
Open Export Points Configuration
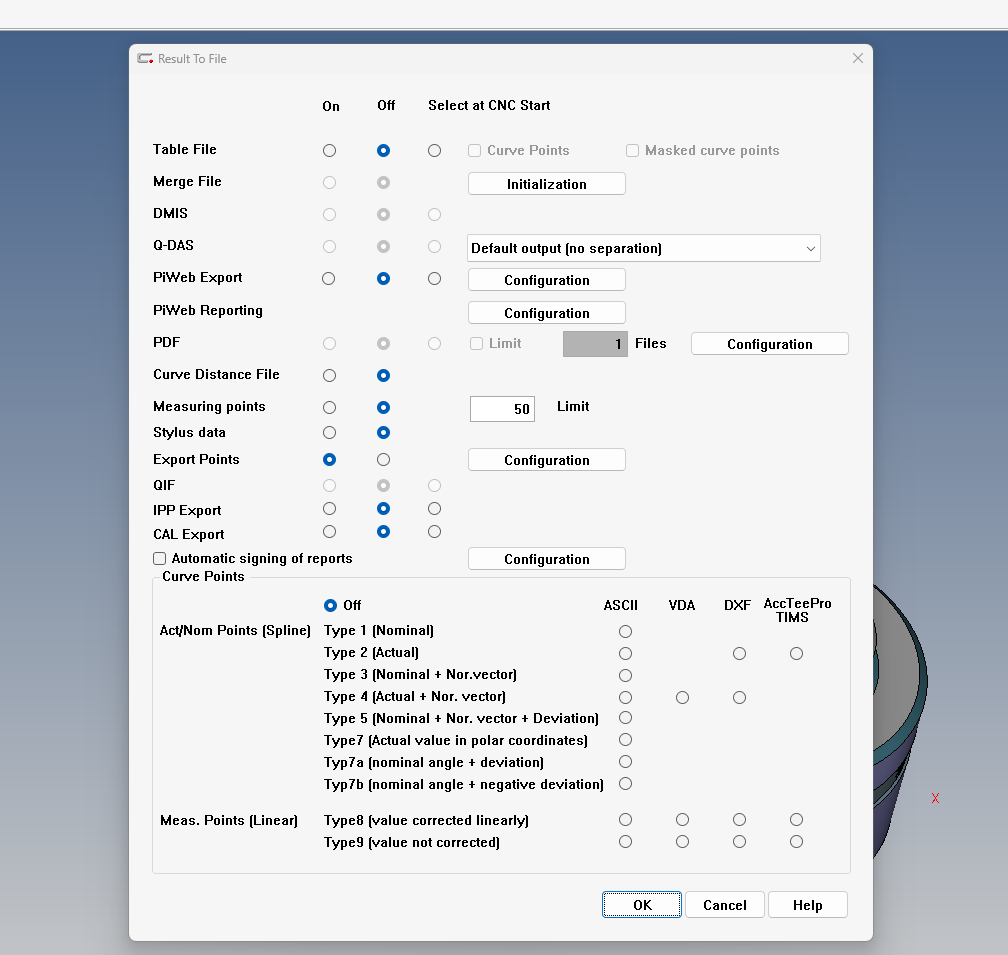[546, 460]
